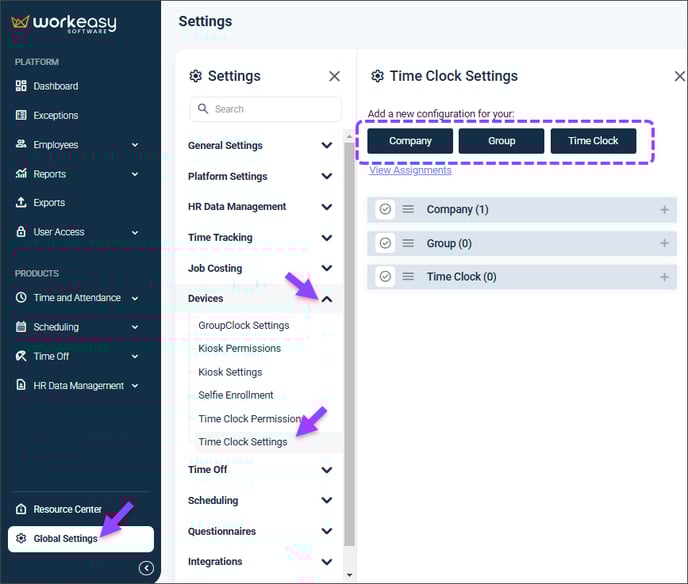Click the Exports upload icon
688x584 pixels.
tap(21, 202)
